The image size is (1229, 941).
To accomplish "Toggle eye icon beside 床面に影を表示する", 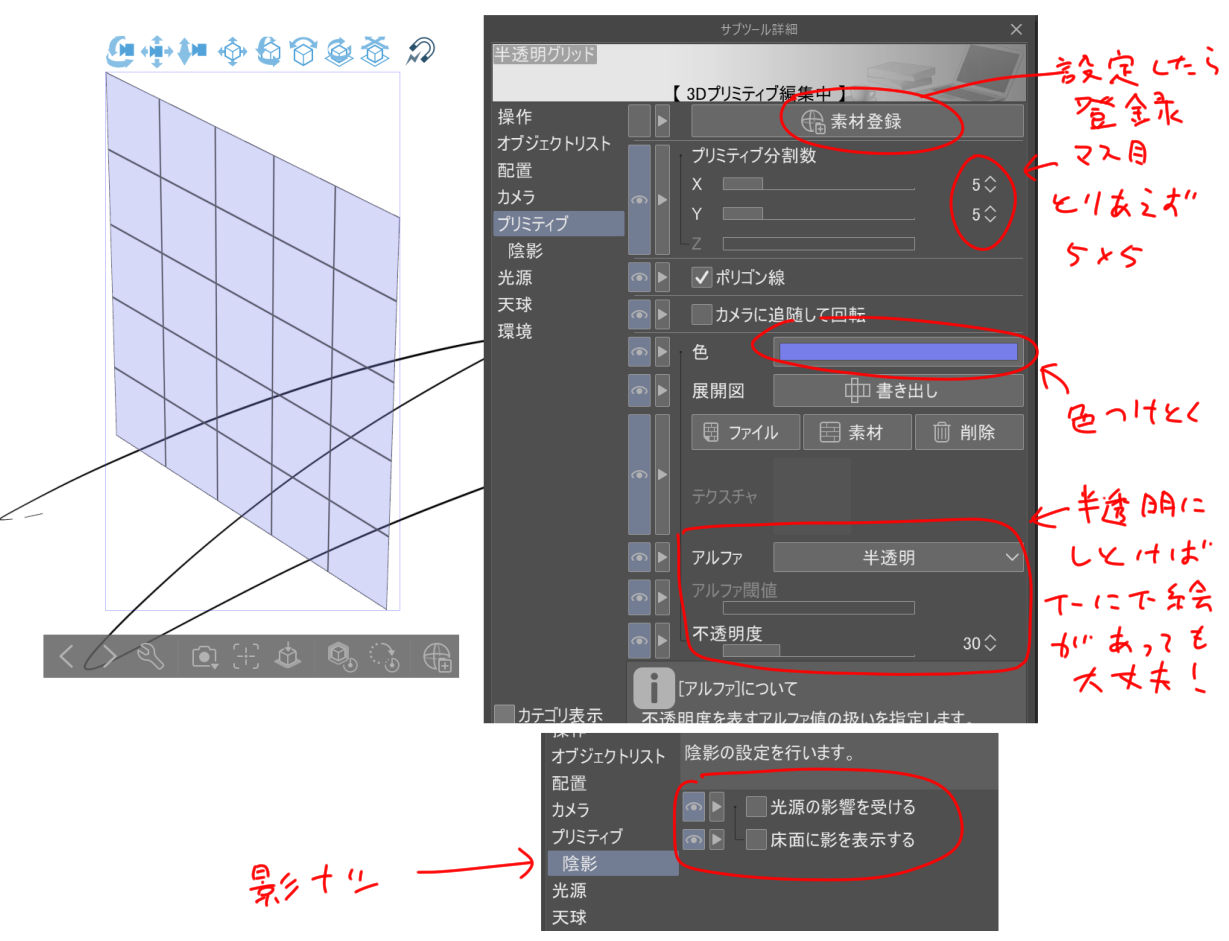I will 693,839.
